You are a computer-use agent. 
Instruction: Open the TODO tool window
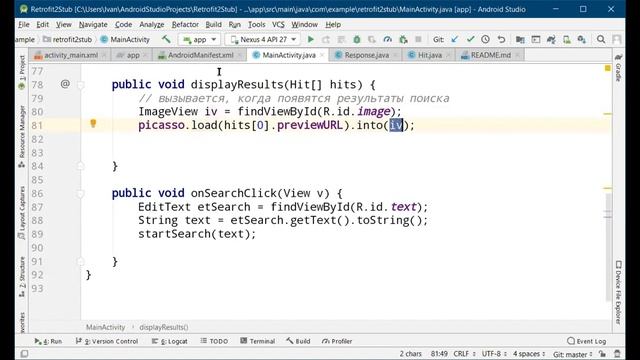point(214,341)
